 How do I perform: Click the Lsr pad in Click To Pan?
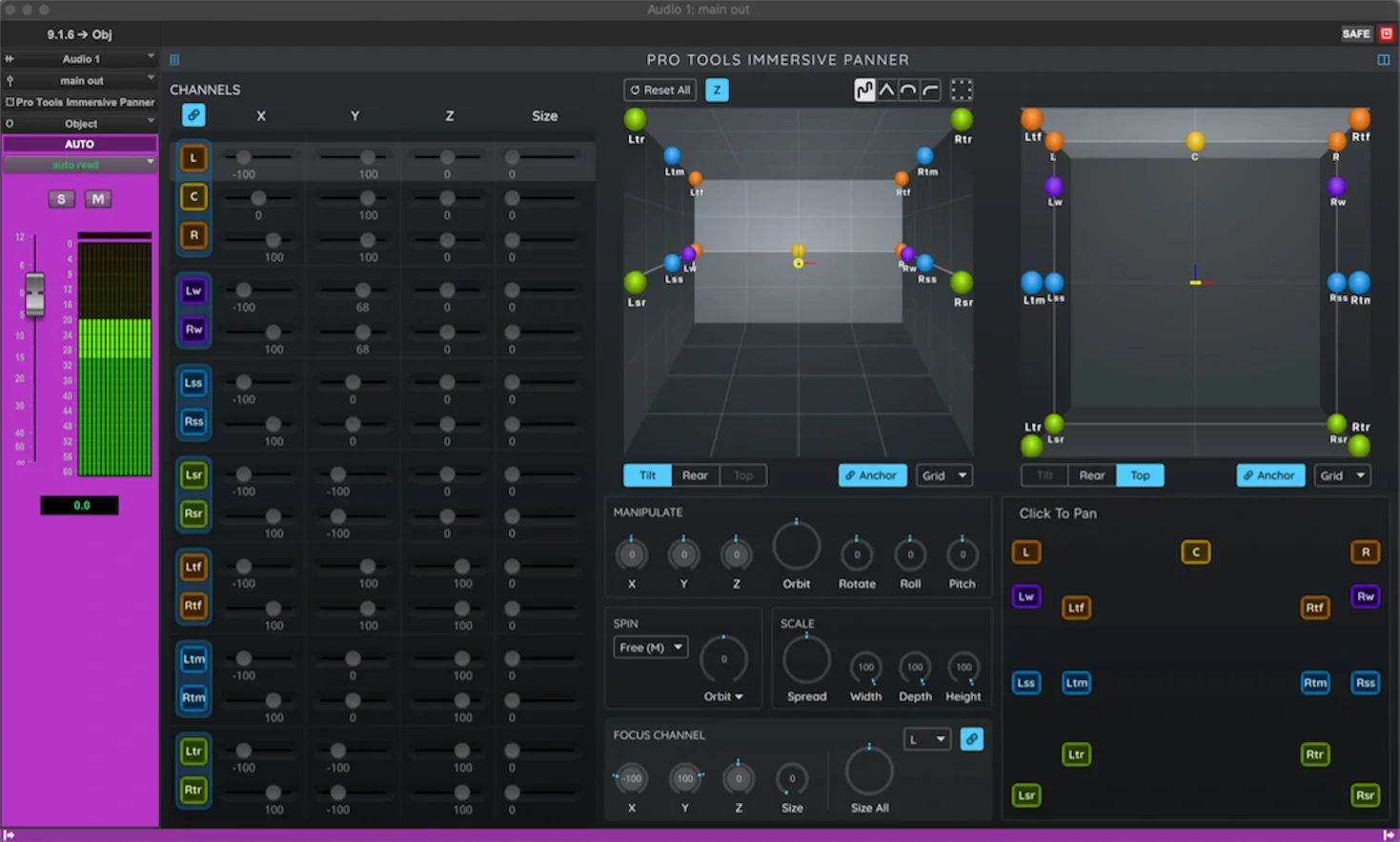coord(1026,794)
